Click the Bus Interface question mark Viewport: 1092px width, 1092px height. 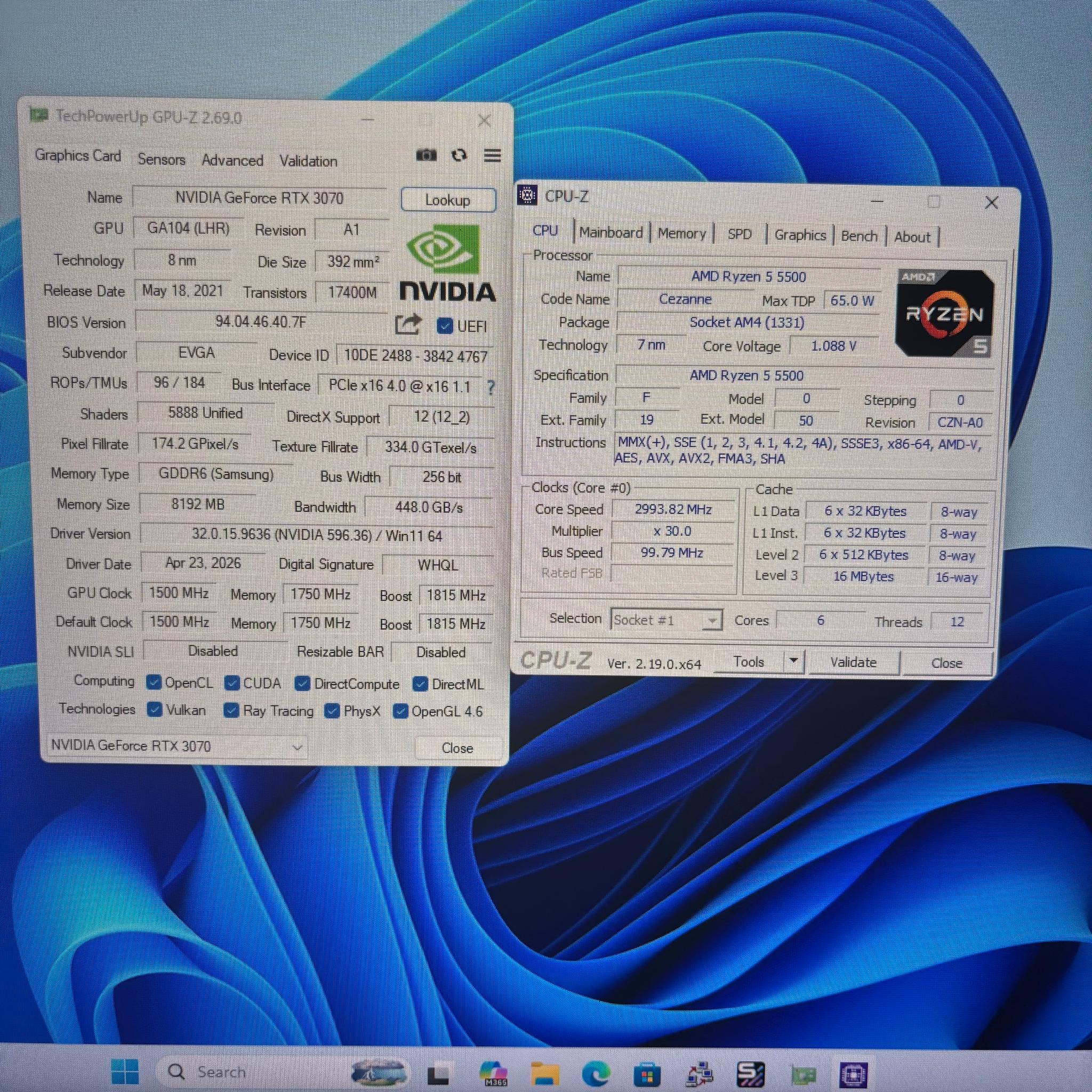click(491, 387)
